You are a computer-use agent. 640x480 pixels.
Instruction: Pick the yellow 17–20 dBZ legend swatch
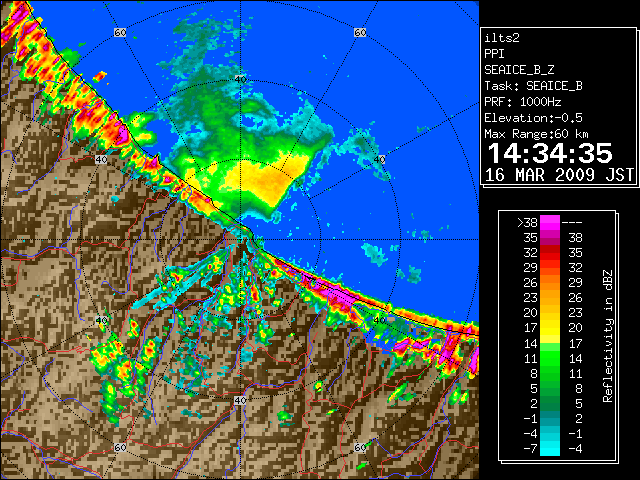coord(550,328)
